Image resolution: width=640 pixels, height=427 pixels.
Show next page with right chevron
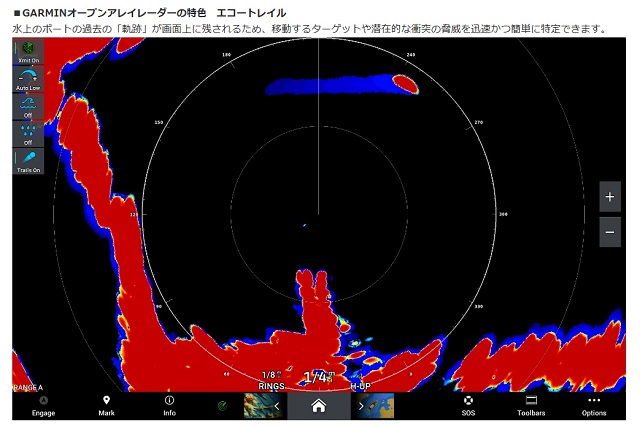pos(360,406)
